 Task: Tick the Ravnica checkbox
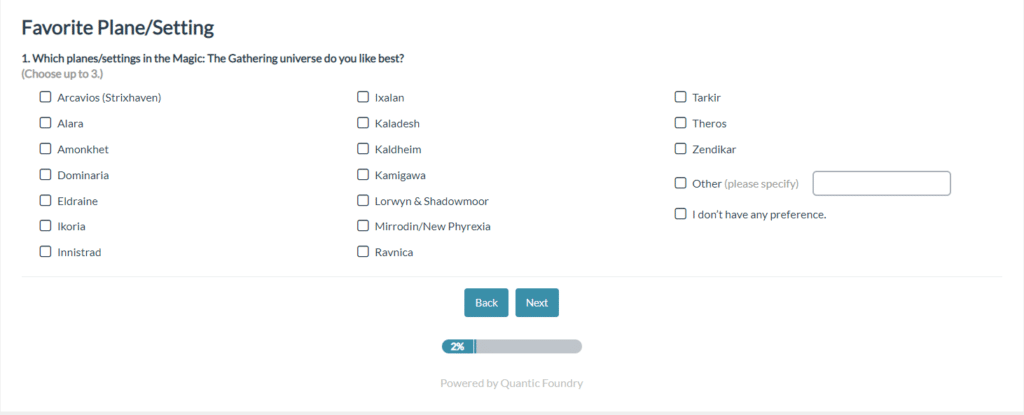click(x=363, y=252)
